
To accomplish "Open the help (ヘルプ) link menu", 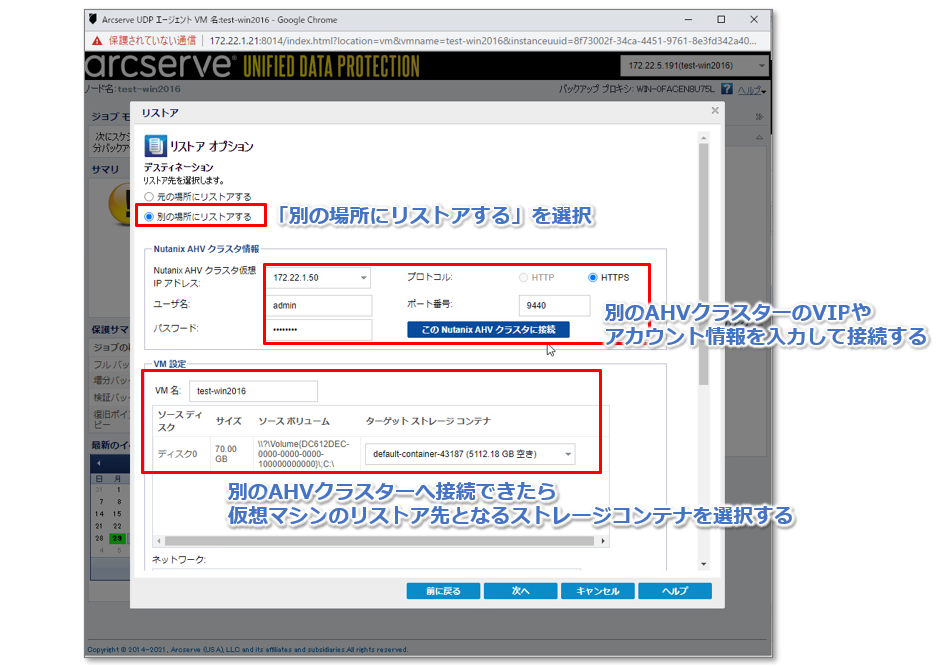I will click(752, 90).
